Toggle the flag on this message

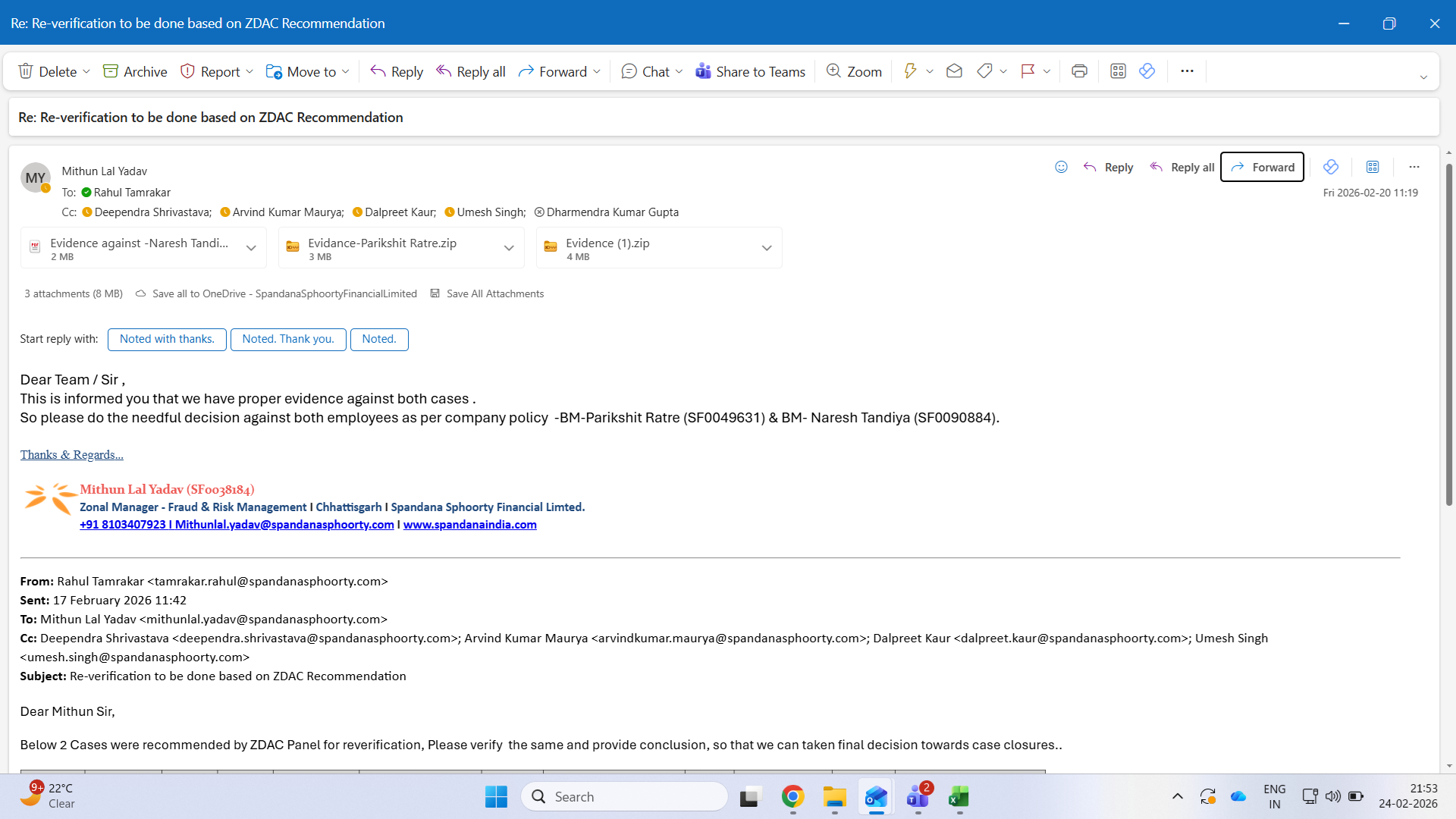tap(1028, 71)
